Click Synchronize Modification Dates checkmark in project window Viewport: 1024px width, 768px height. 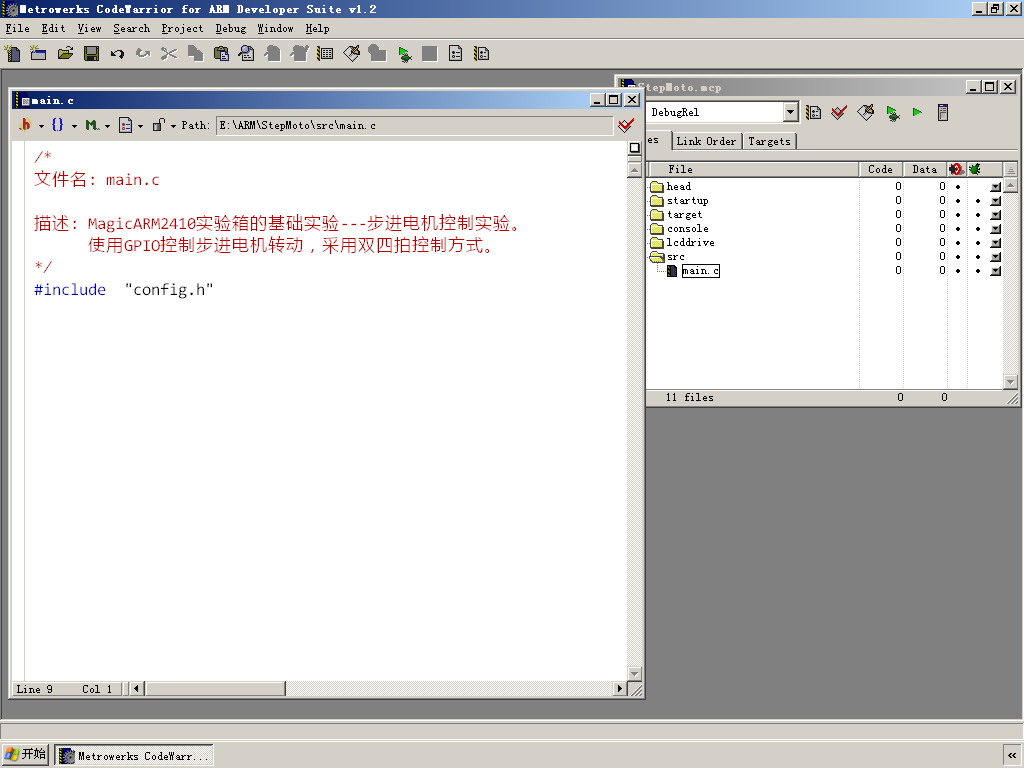tap(839, 112)
